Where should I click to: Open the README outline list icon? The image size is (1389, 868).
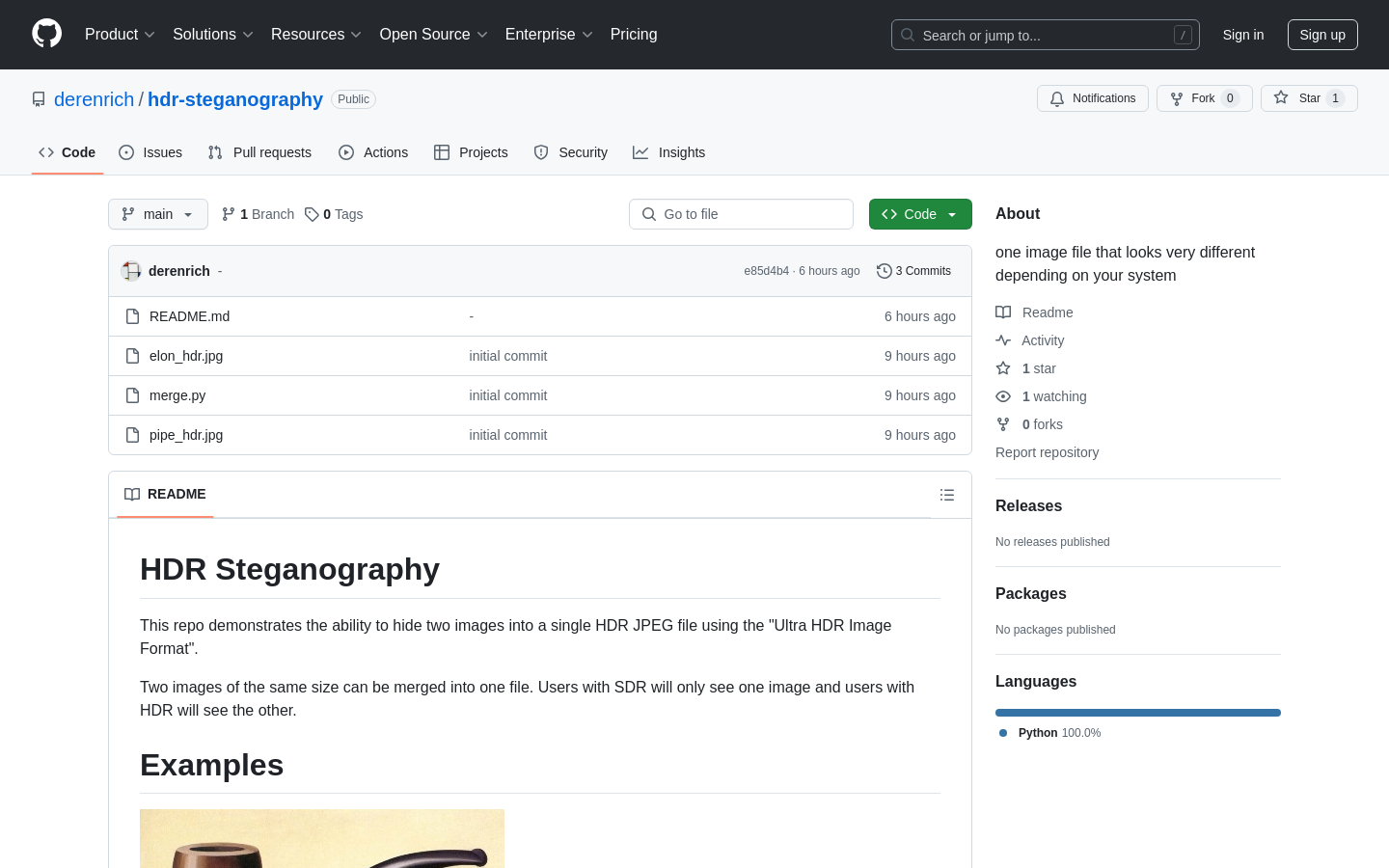coord(946,495)
